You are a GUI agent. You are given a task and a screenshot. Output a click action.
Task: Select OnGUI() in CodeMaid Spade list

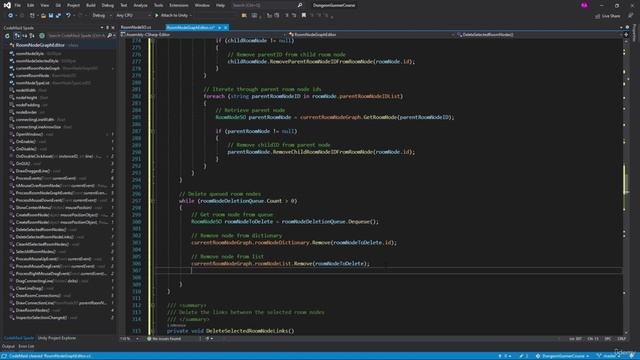tap(23, 164)
